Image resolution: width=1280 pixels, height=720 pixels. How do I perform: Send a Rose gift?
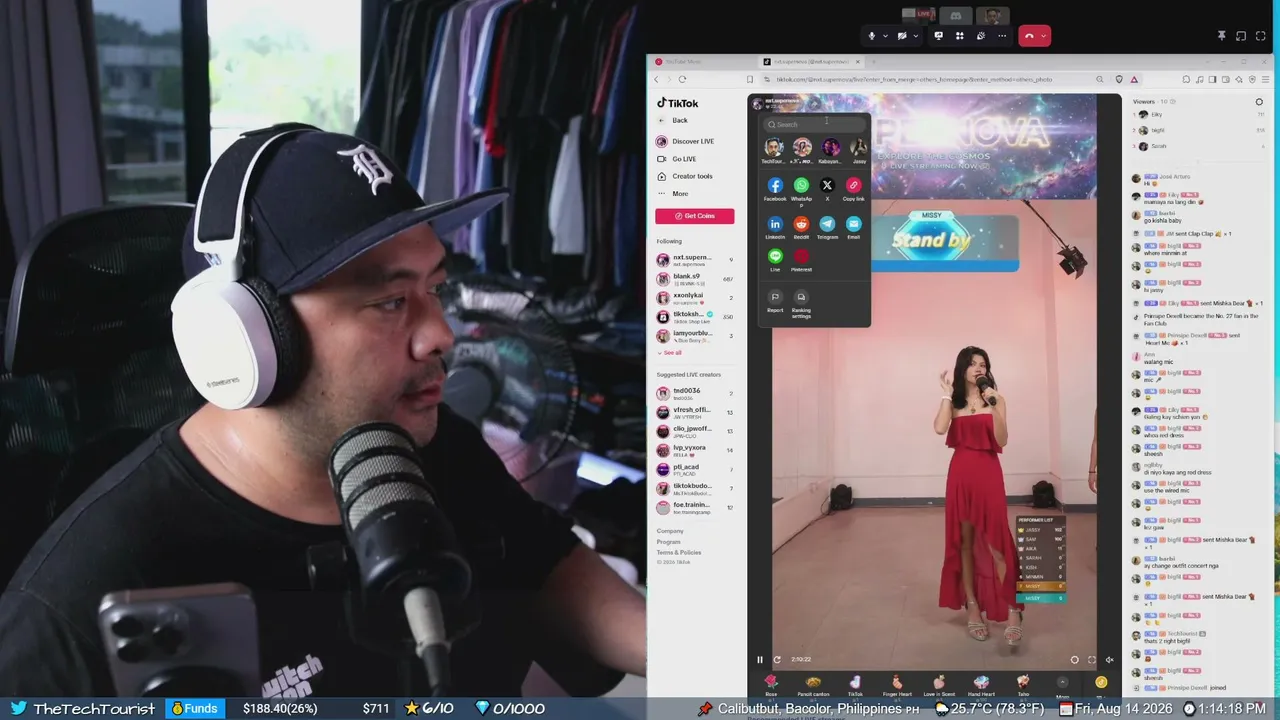(x=770, y=685)
